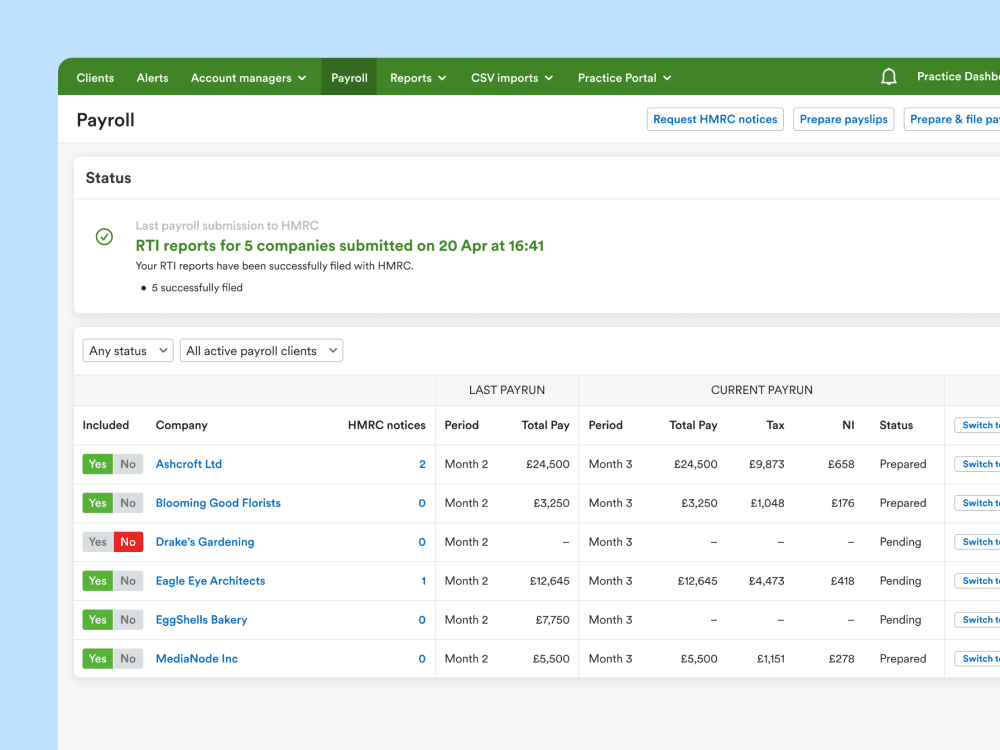
Task: Select the Payroll tab in navigation
Action: [349, 78]
